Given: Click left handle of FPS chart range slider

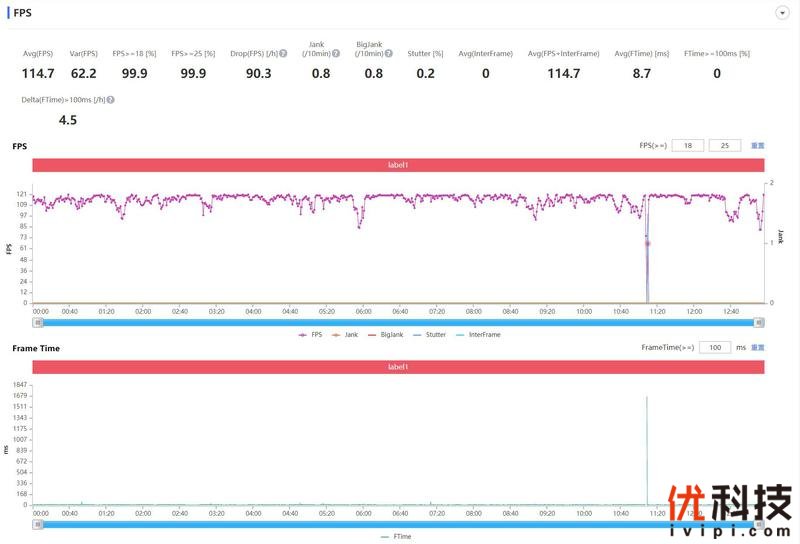Looking at the screenshot, I should pyautogui.click(x=39, y=322).
